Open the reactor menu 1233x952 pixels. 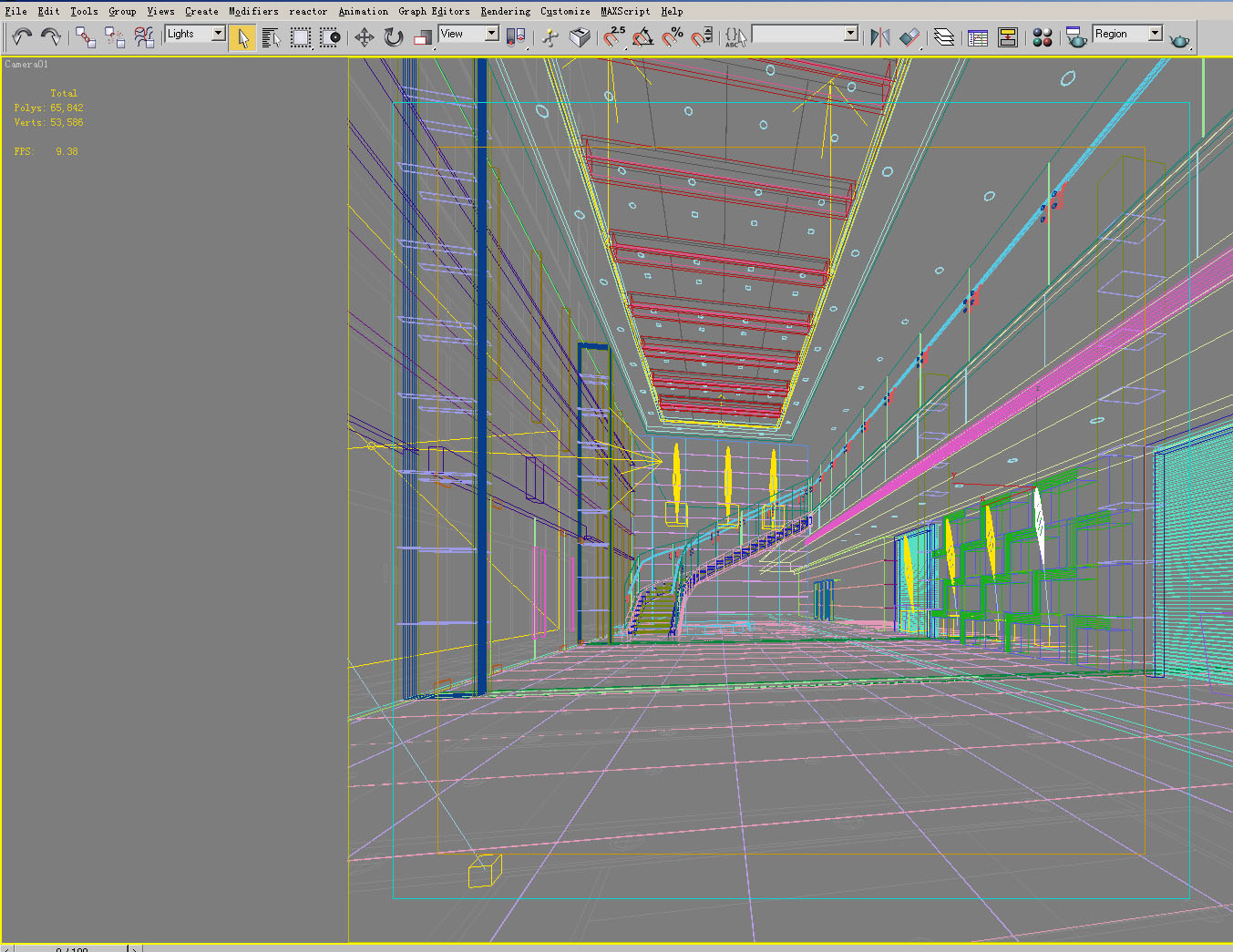coord(308,11)
